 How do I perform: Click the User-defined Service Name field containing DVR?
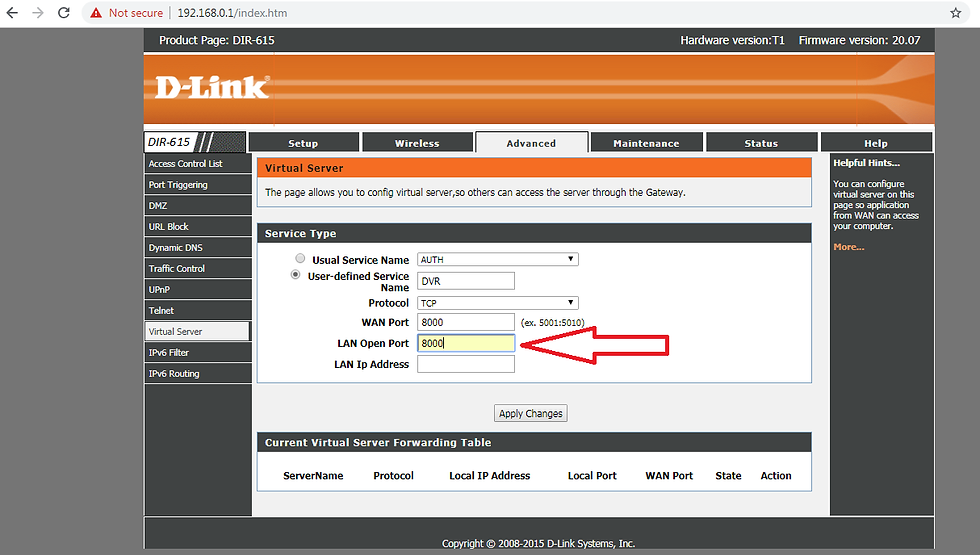(466, 281)
